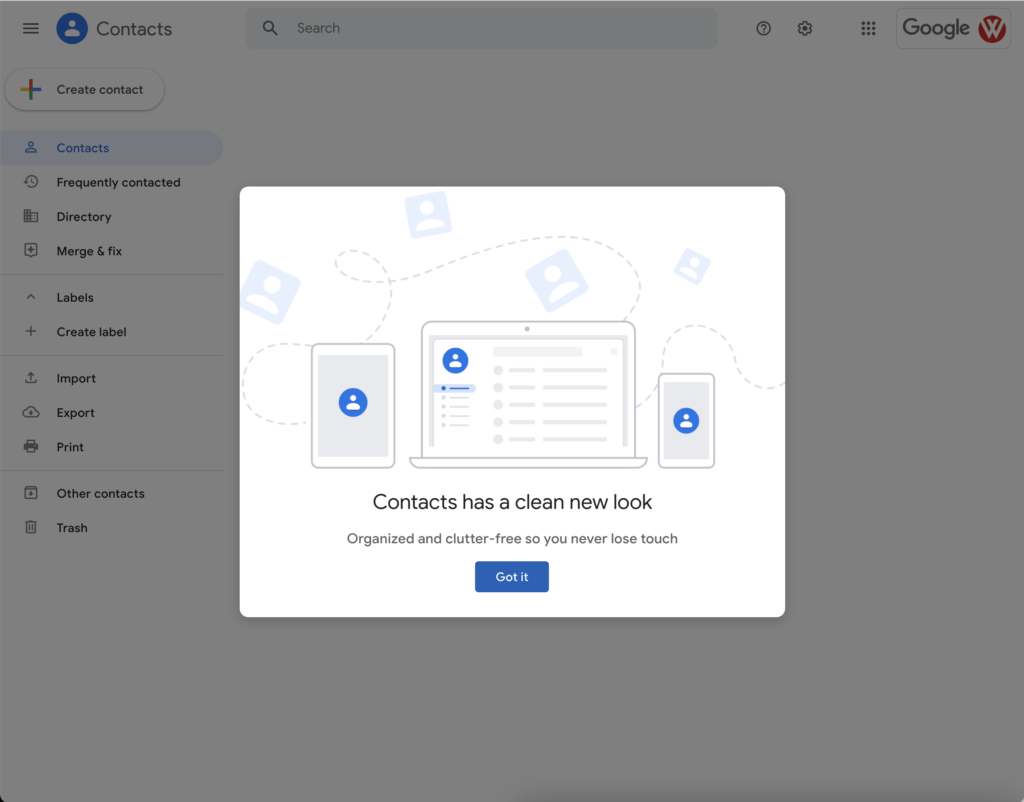Image resolution: width=1024 pixels, height=802 pixels.
Task: Click the Contacts title text in header
Action: coord(134,29)
